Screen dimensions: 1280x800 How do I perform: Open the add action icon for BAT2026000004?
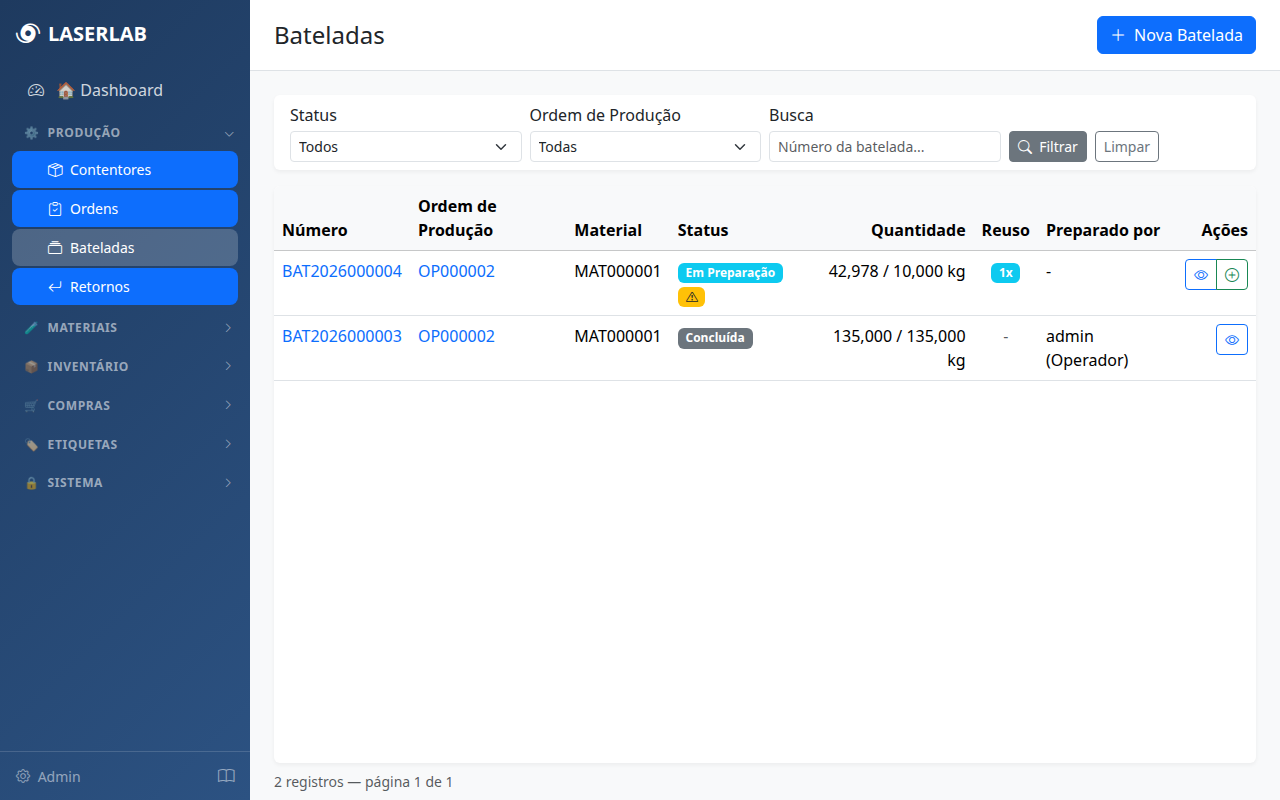tap(1232, 273)
